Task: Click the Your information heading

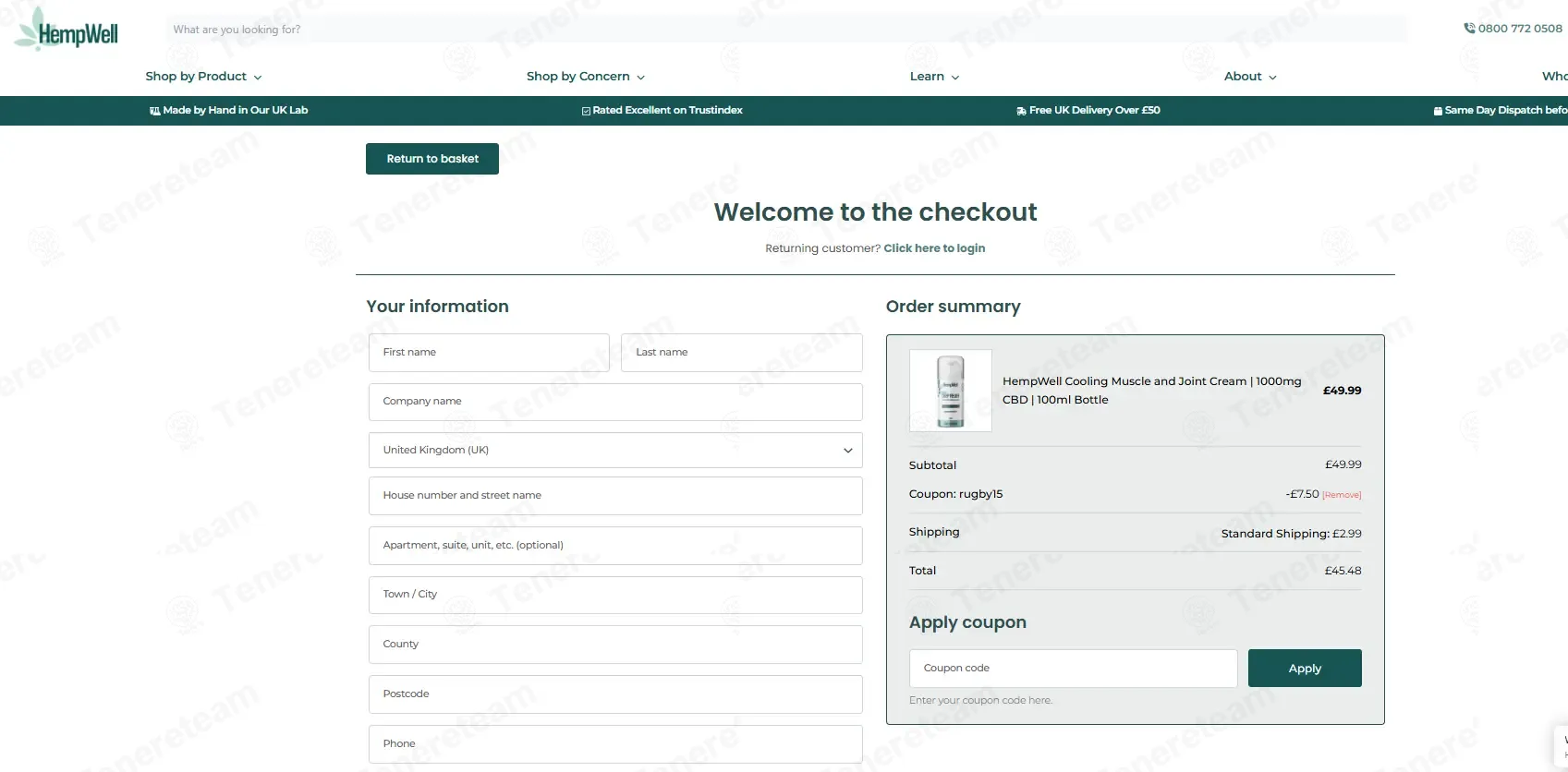Action: tap(438, 307)
